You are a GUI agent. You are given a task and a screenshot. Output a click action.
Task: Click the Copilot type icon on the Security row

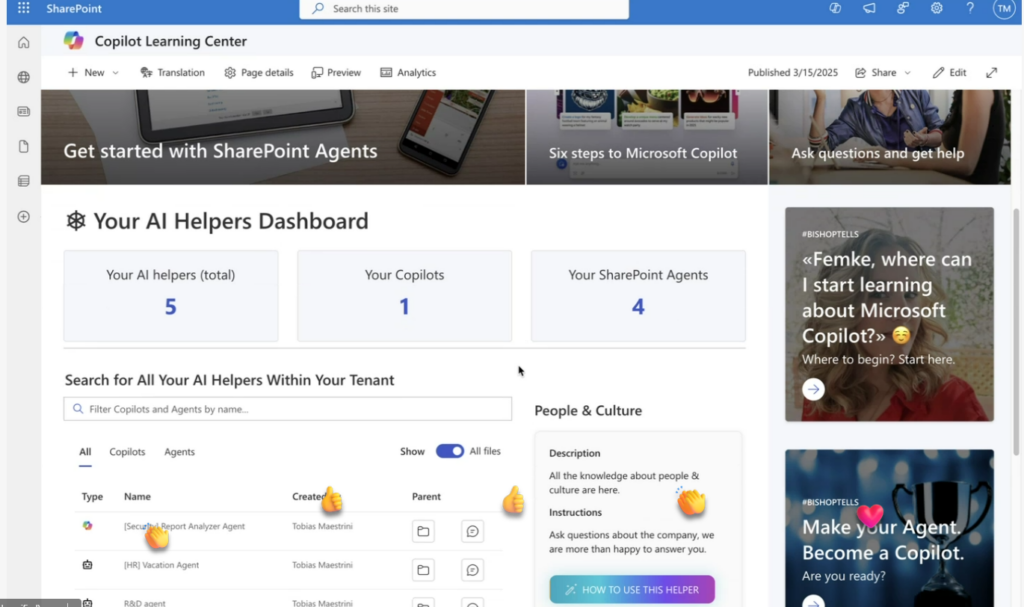88,526
